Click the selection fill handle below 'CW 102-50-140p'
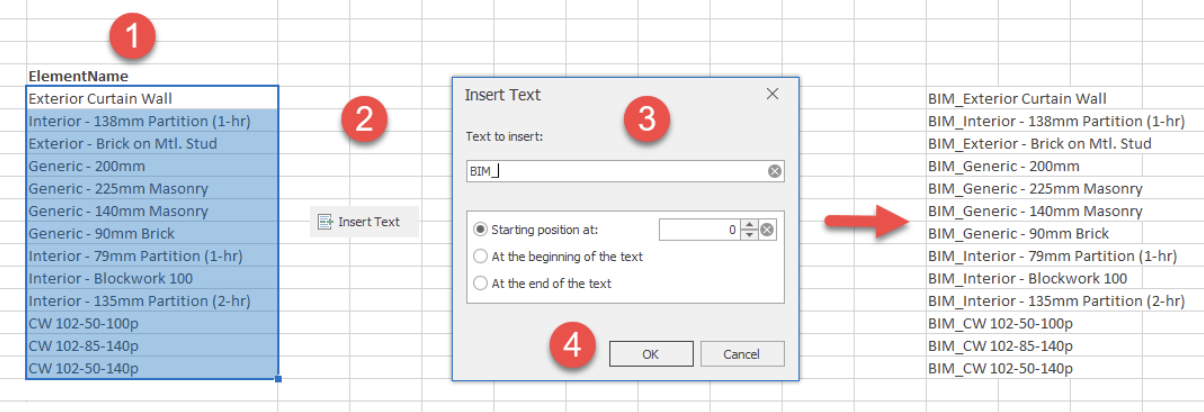This screenshot has width=1204, height=412. coord(278,379)
